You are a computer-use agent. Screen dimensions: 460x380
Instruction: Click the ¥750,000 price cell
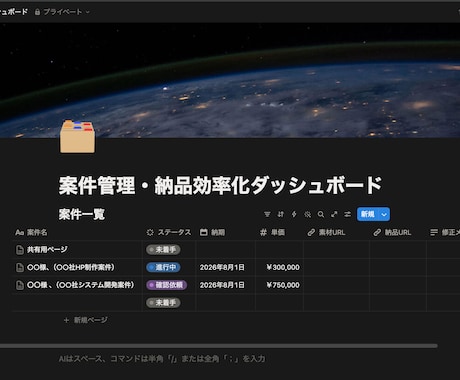tap(279, 285)
